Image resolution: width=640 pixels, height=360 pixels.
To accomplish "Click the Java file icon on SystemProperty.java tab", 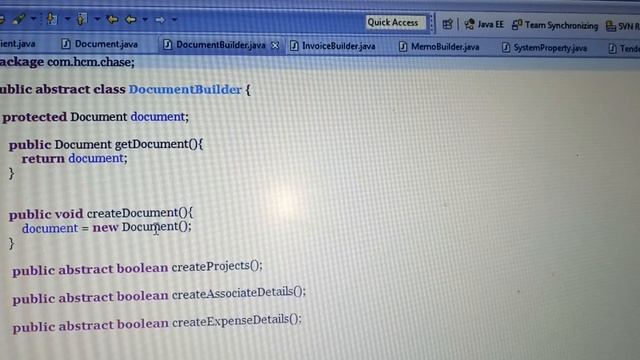I will [506, 48].
